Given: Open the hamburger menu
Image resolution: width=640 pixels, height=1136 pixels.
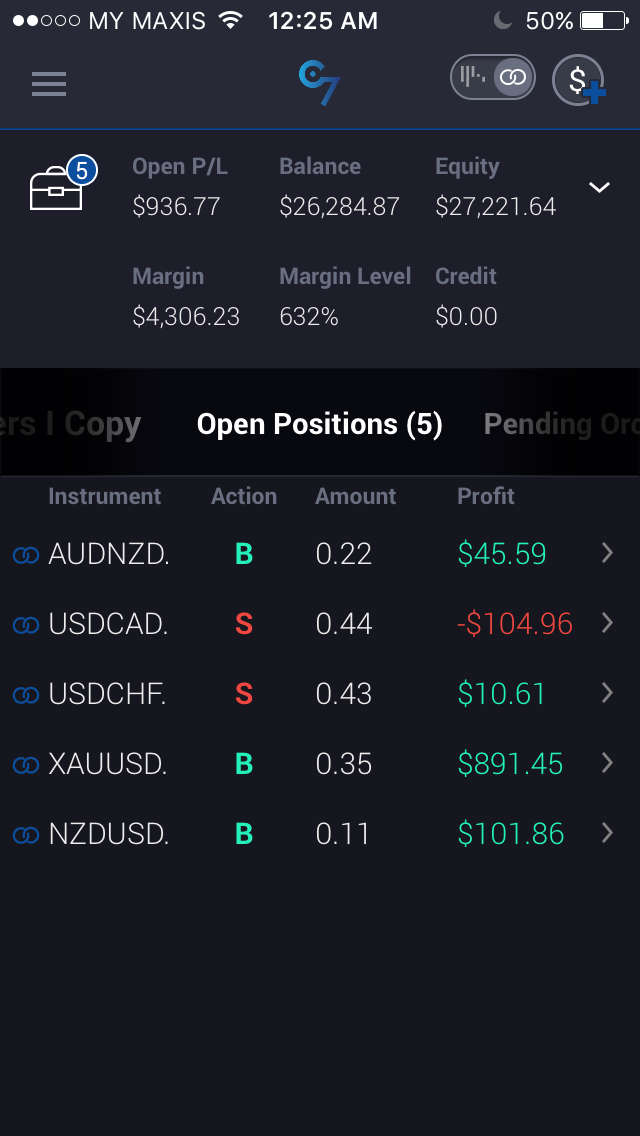Looking at the screenshot, I should (x=49, y=84).
